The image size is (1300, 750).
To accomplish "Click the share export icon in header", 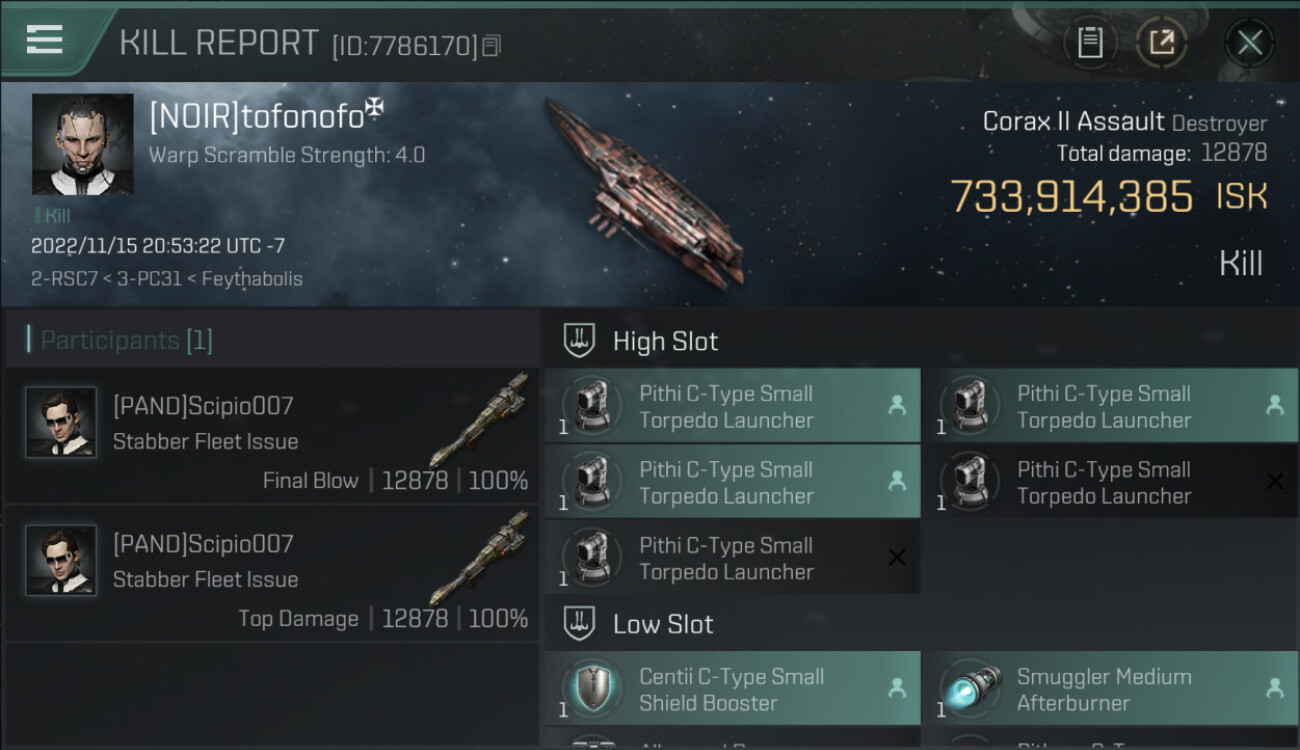I will 1161,43.
